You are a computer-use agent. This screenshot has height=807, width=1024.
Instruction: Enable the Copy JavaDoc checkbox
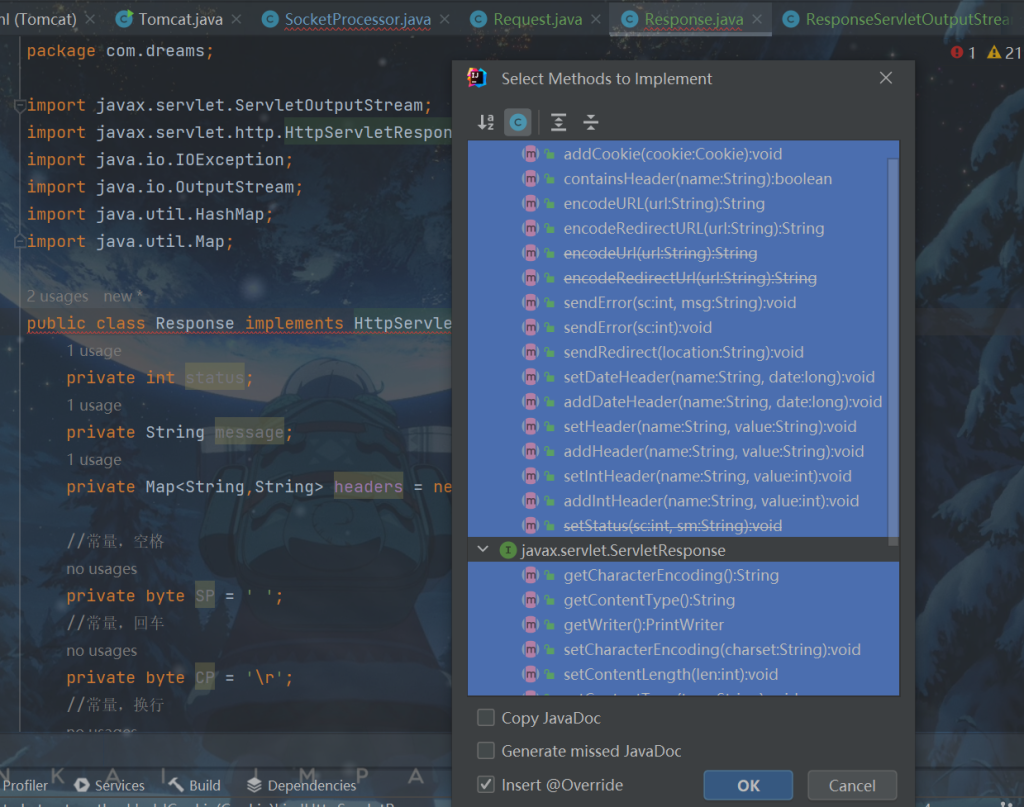tap(486, 718)
